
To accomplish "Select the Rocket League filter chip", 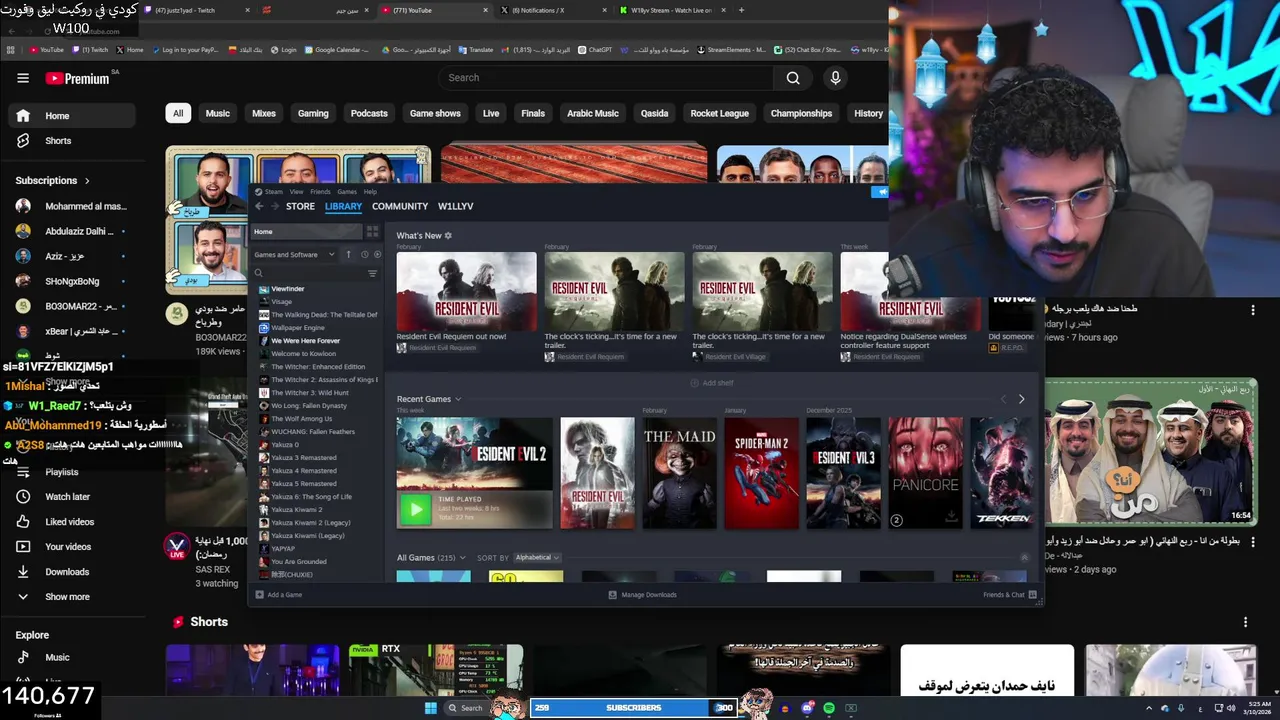I will pyautogui.click(x=719, y=114).
